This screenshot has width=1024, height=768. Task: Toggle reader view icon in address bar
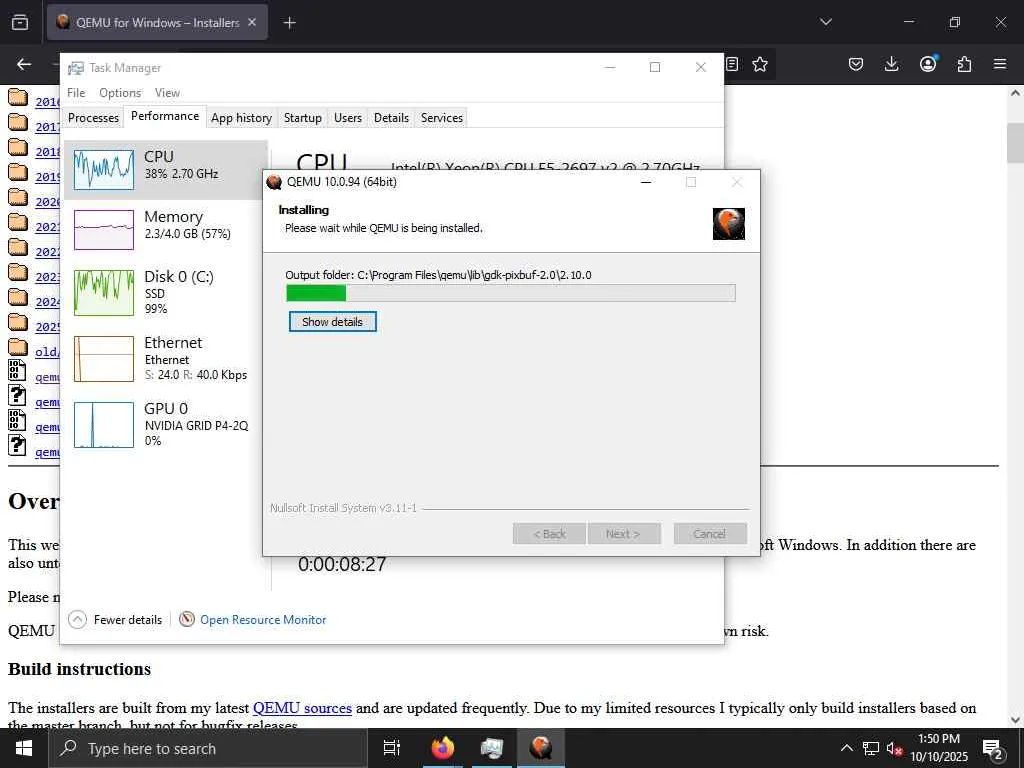coord(732,64)
